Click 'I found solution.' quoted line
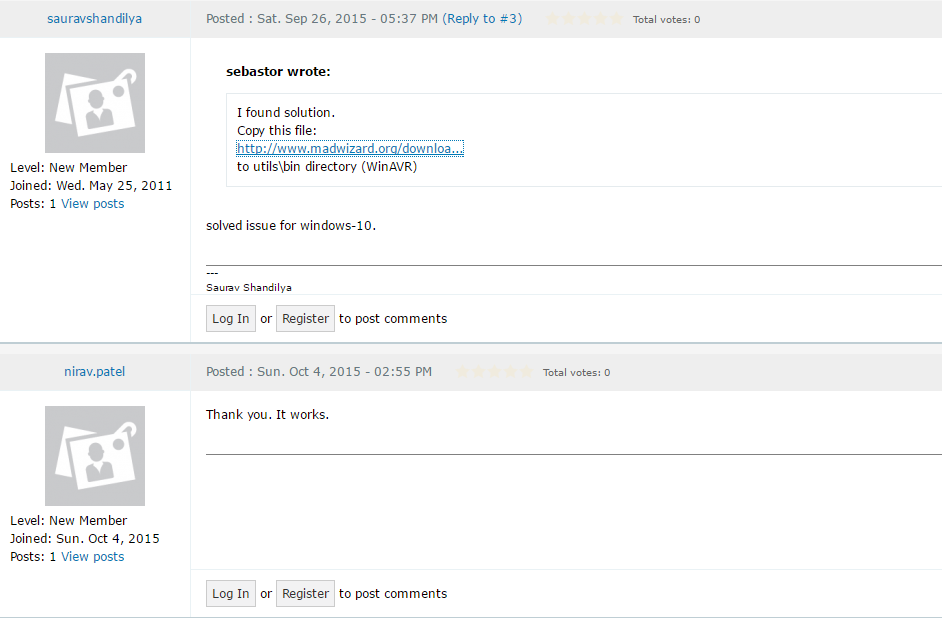Viewport: 942px width, 618px height. point(286,112)
